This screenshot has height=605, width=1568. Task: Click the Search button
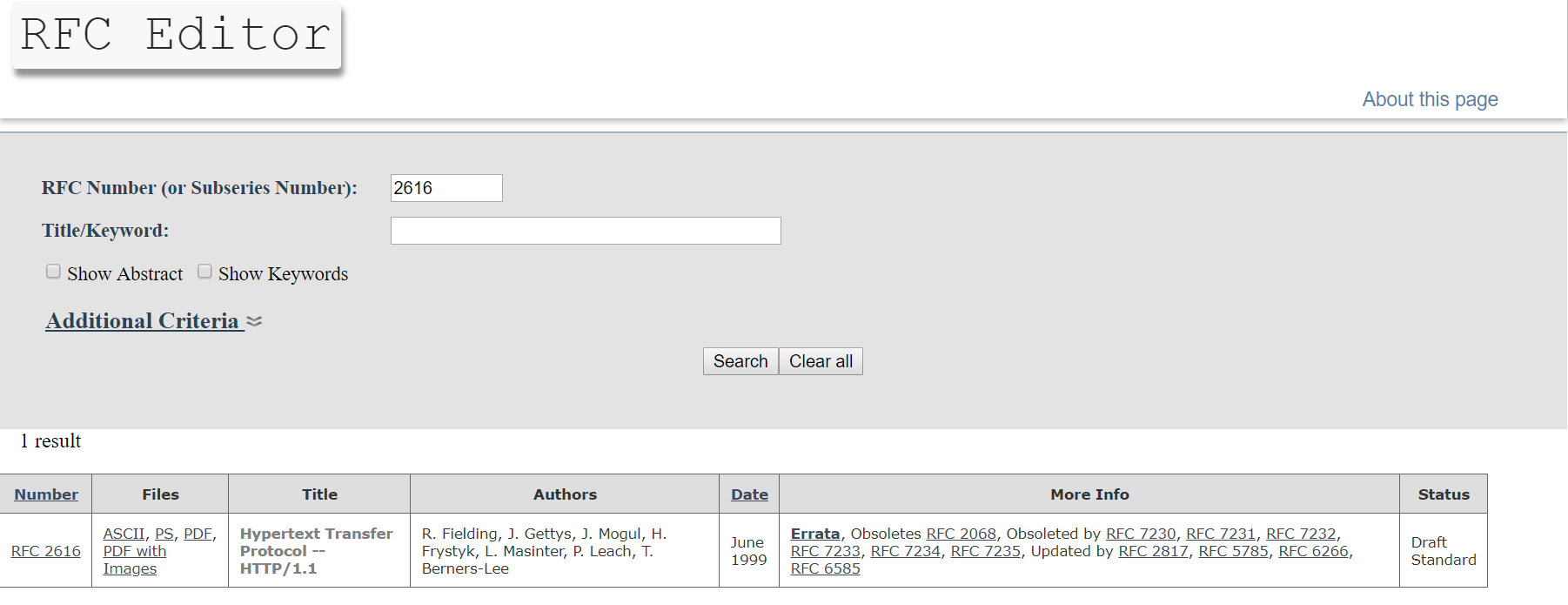[740, 361]
